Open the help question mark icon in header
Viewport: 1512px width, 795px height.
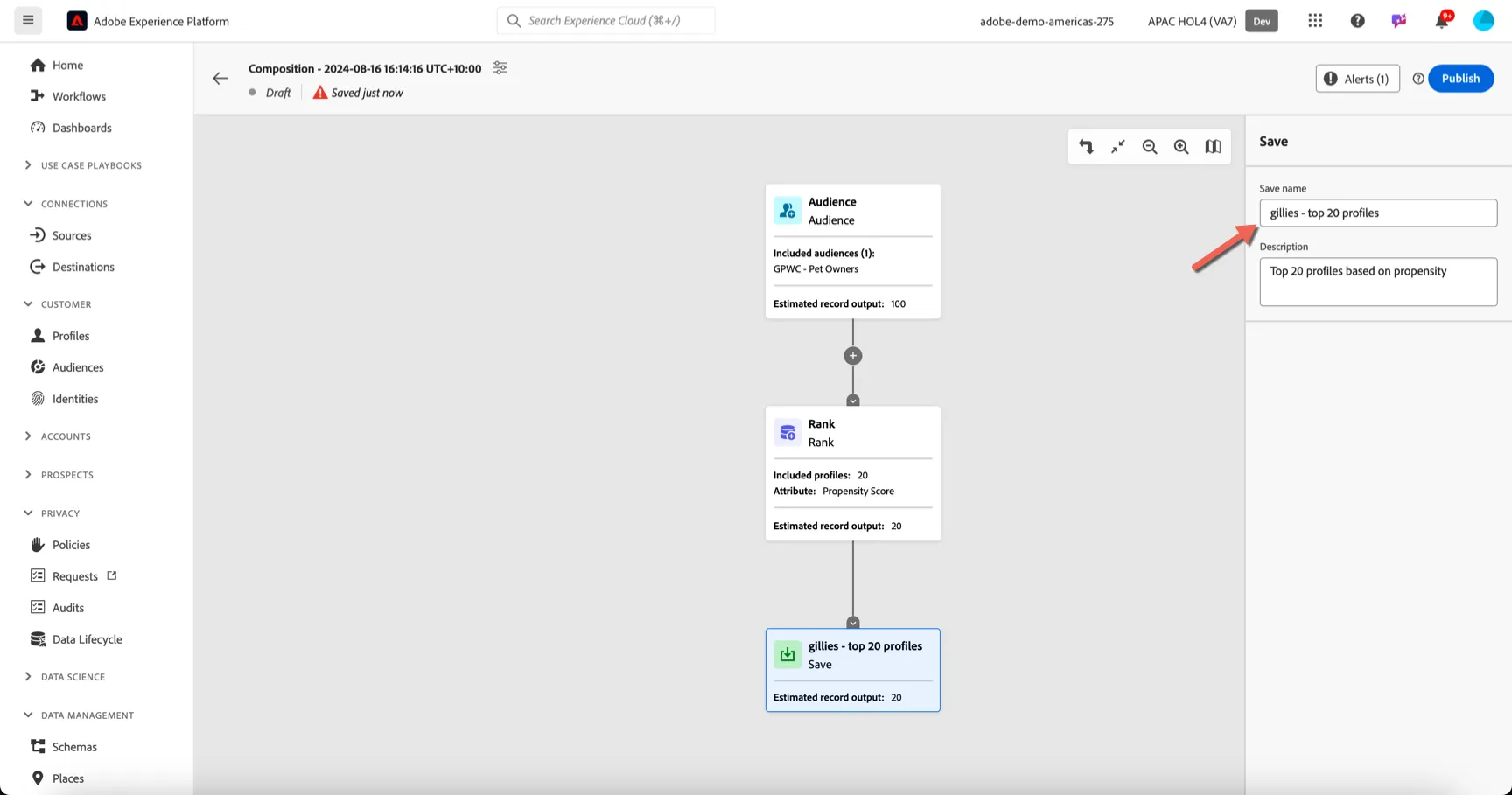click(1357, 21)
